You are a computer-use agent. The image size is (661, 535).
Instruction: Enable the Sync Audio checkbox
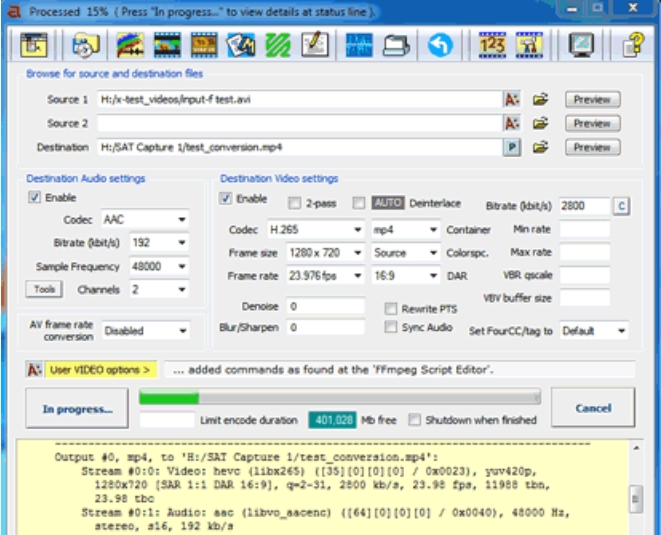[x=391, y=327]
